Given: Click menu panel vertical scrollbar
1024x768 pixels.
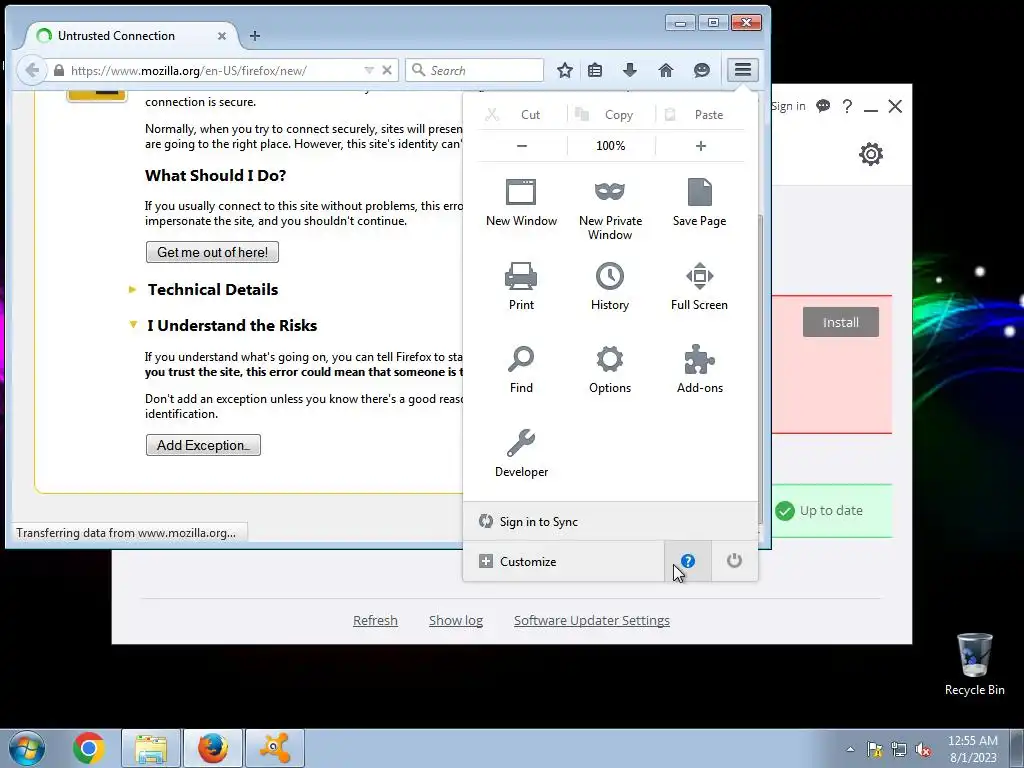Looking at the screenshot, I should pyautogui.click(x=760, y=369).
